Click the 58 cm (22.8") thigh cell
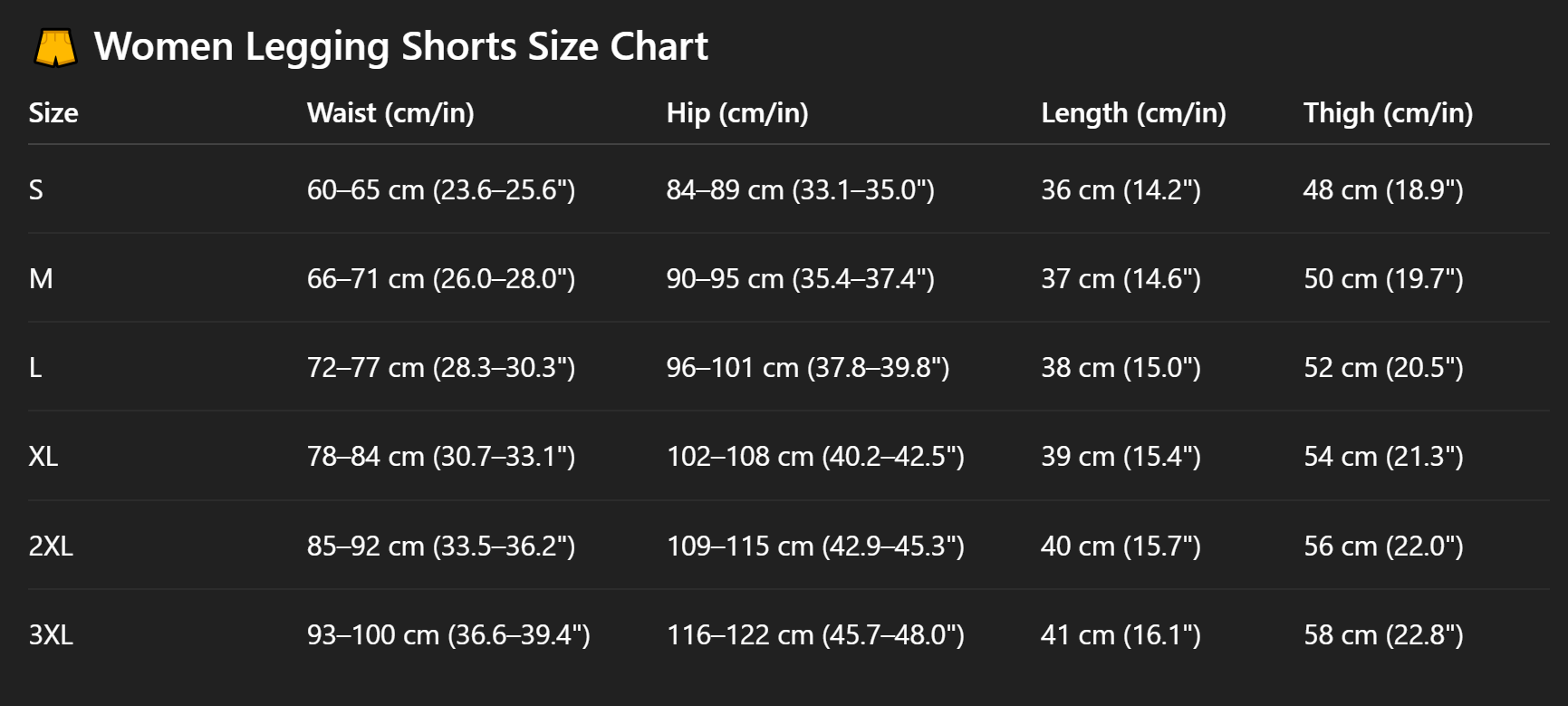Screen dimensions: 1568x706 tap(1383, 634)
